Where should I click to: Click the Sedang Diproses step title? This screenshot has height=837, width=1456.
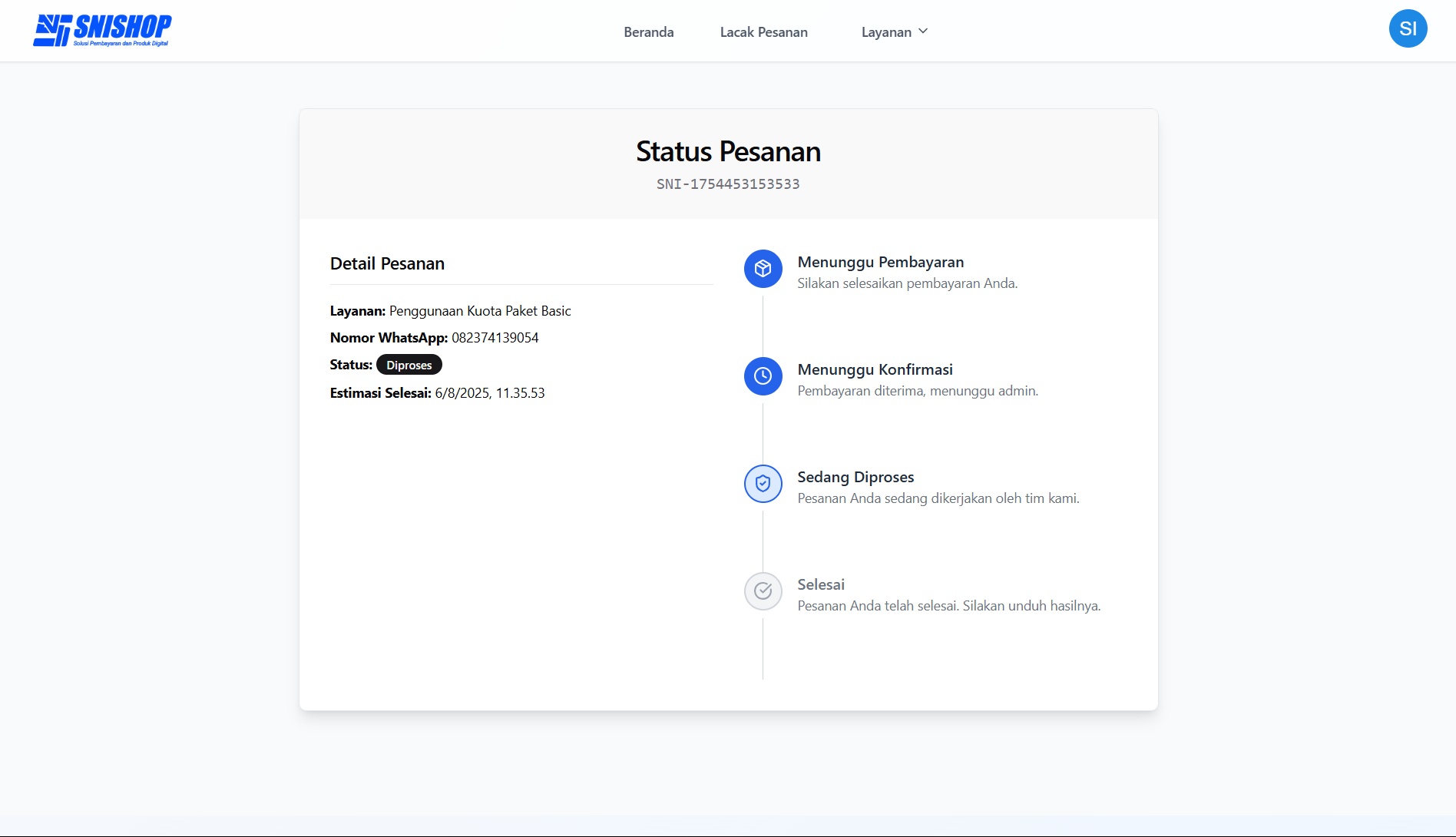[855, 477]
